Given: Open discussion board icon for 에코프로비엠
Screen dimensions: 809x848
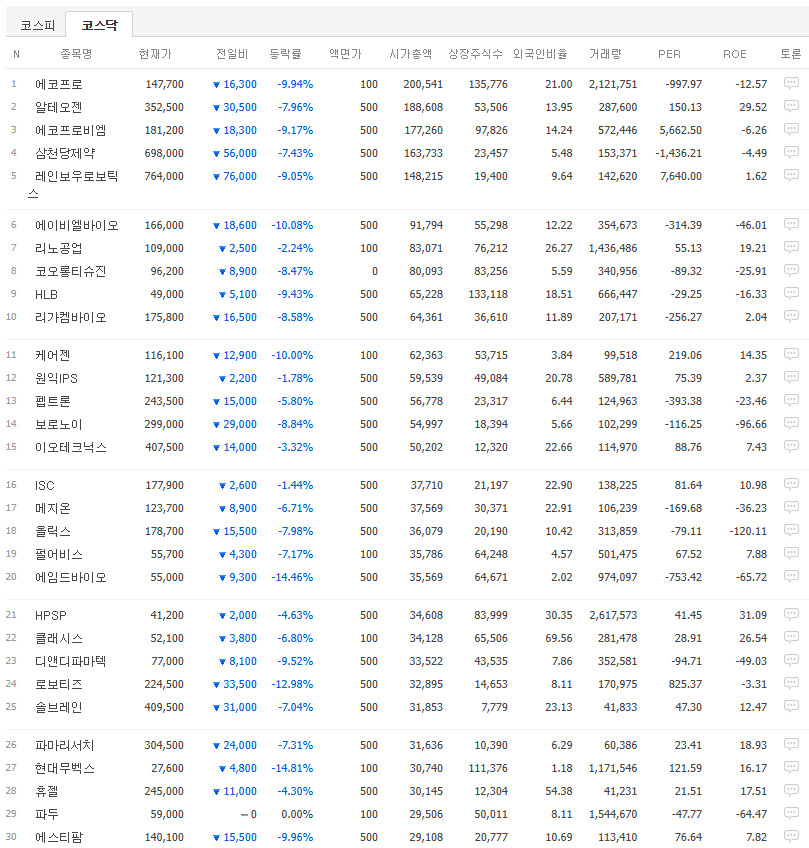Looking at the screenshot, I should 791,129.
